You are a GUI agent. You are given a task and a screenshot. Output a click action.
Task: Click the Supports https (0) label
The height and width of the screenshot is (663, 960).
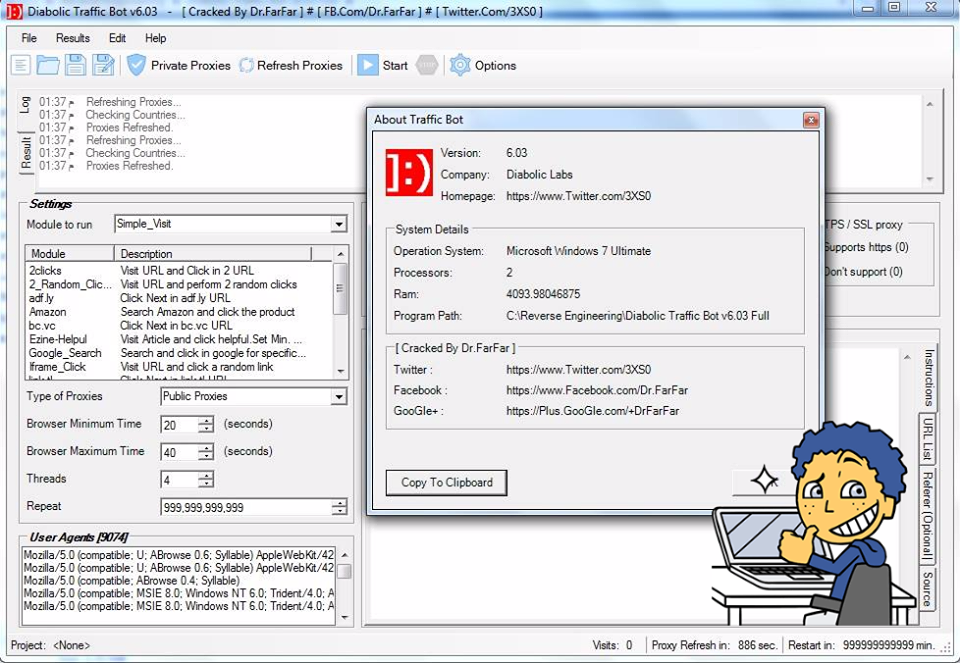tap(866, 247)
